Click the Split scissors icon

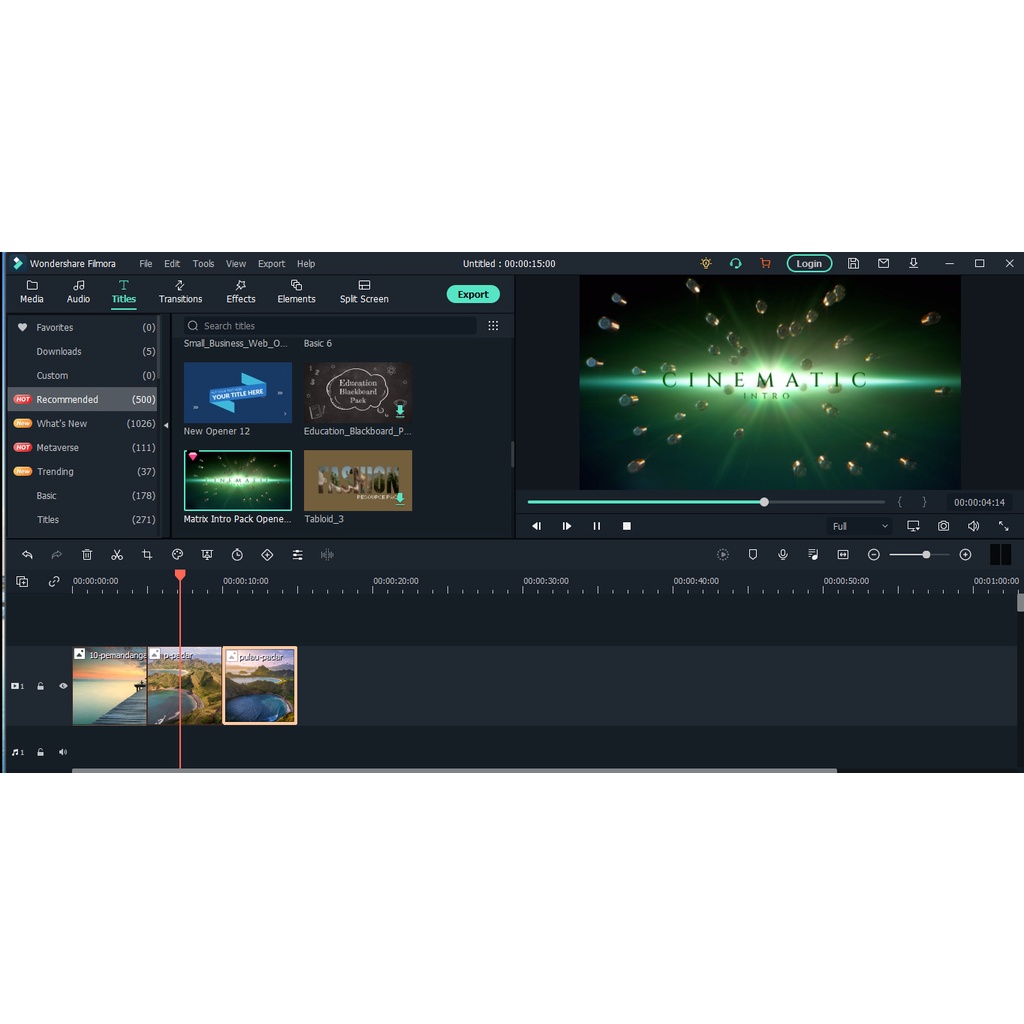(x=117, y=555)
